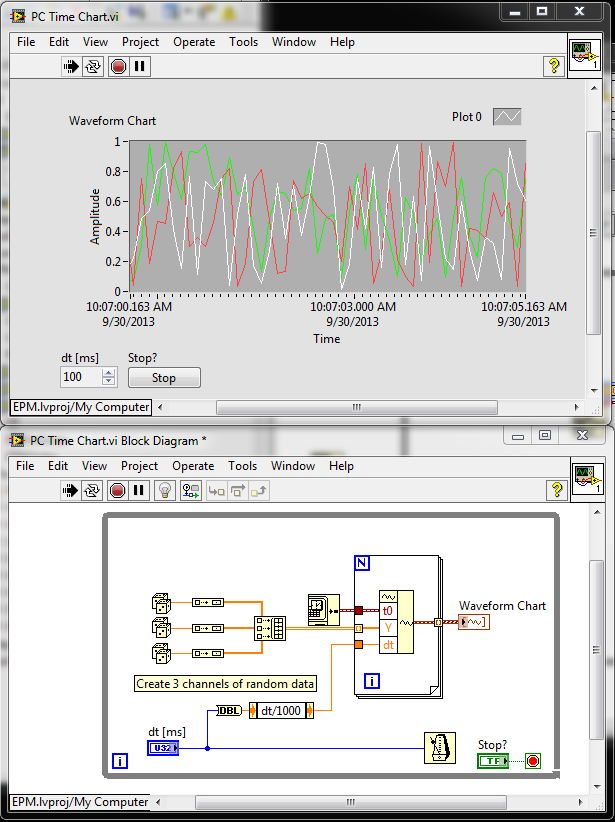Screen dimensions: 615x822
Task: Click the For Loop iteration terminal i
Action: (x=372, y=681)
